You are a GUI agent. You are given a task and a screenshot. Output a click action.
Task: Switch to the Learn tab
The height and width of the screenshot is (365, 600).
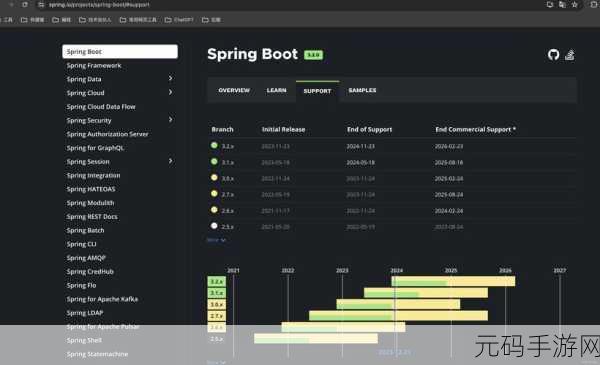tap(276, 90)
